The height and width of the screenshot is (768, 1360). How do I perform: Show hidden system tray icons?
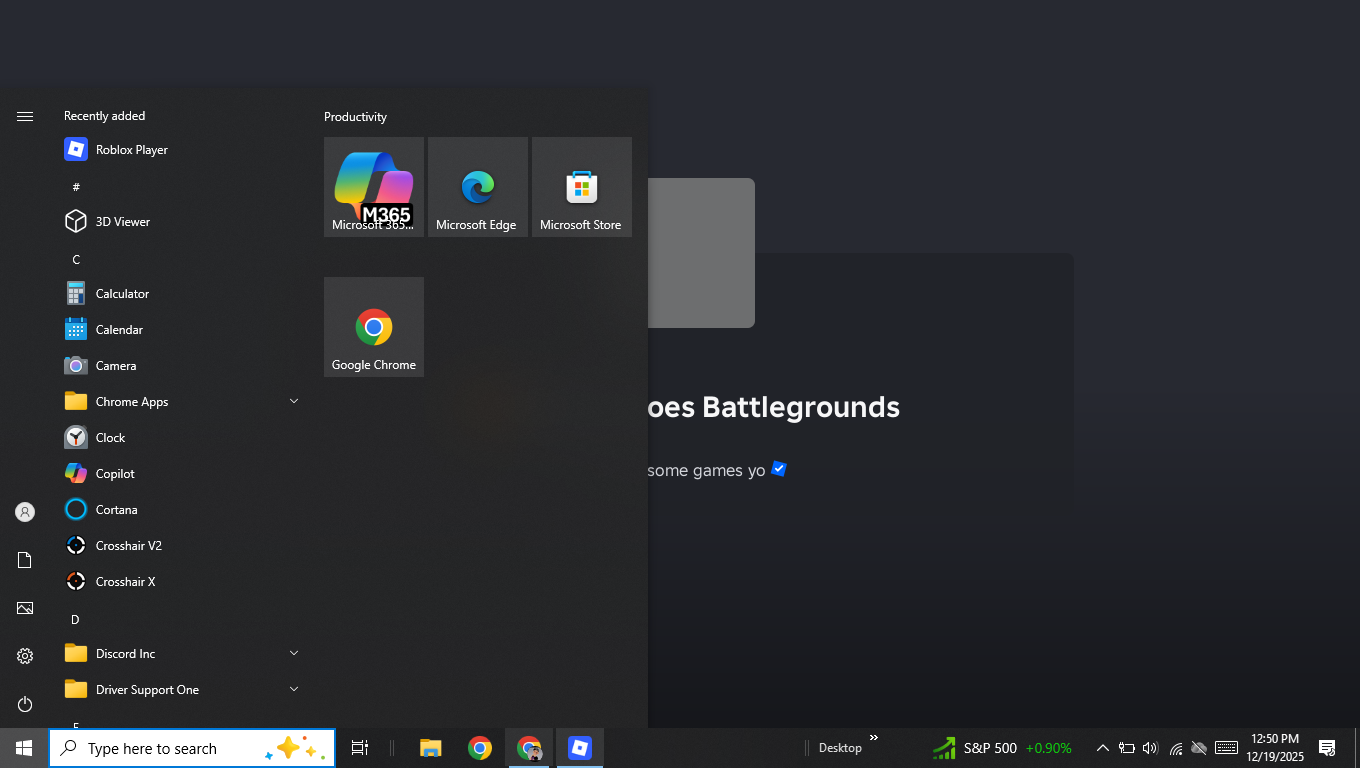pyautogui.click(x=1102, y=748)
